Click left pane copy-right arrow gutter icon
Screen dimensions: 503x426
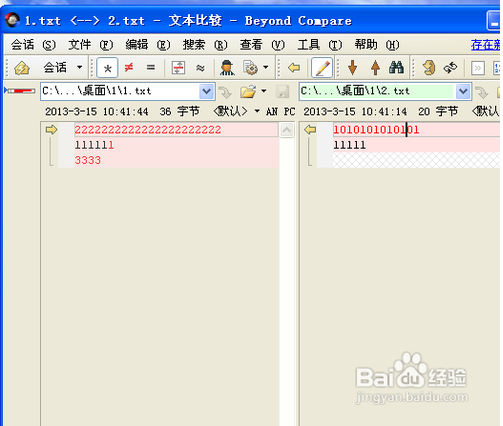tap(51, 129)
